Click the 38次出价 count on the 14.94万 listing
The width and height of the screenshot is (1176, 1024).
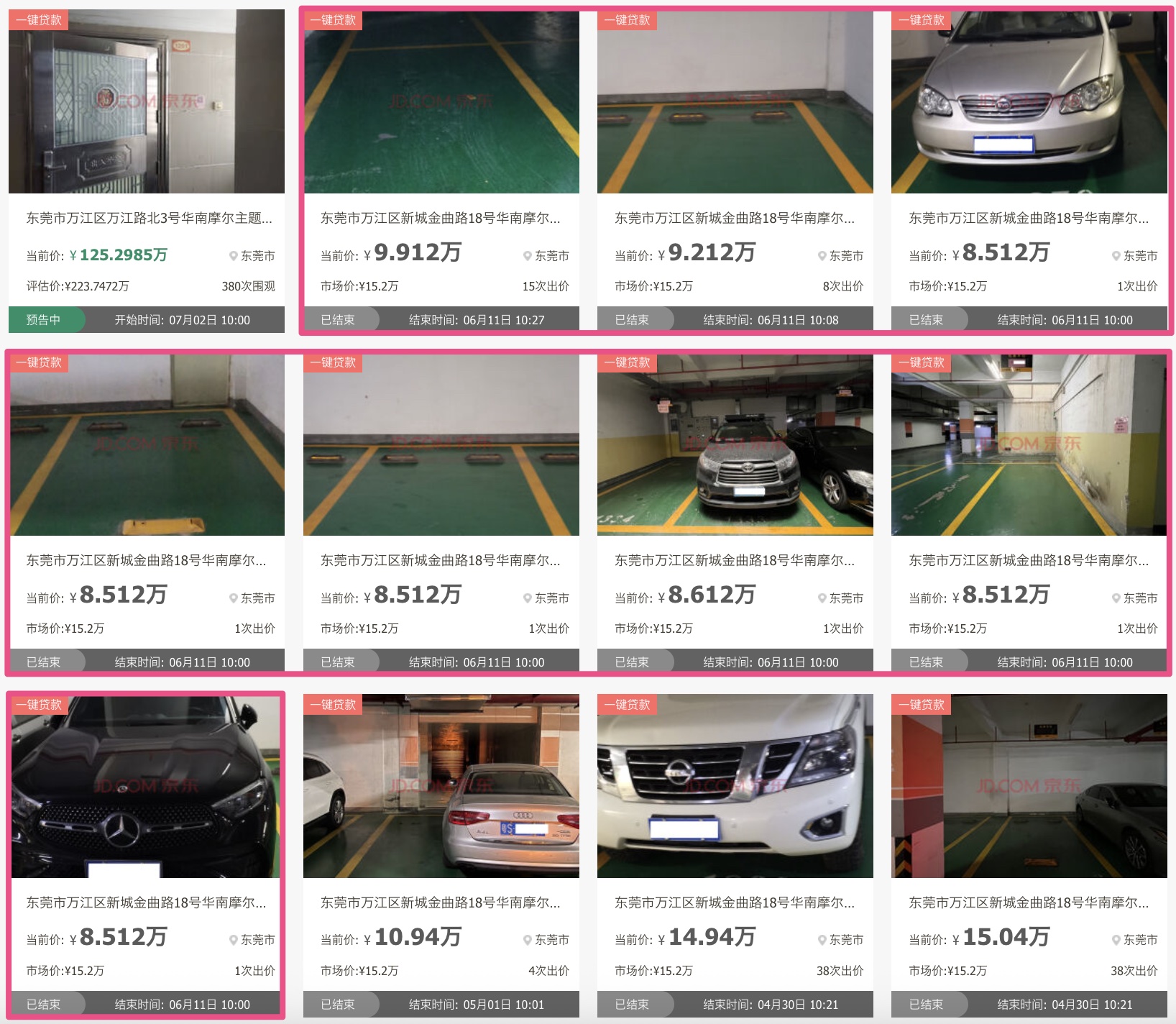pyautogui.click(x=840, y=971)
